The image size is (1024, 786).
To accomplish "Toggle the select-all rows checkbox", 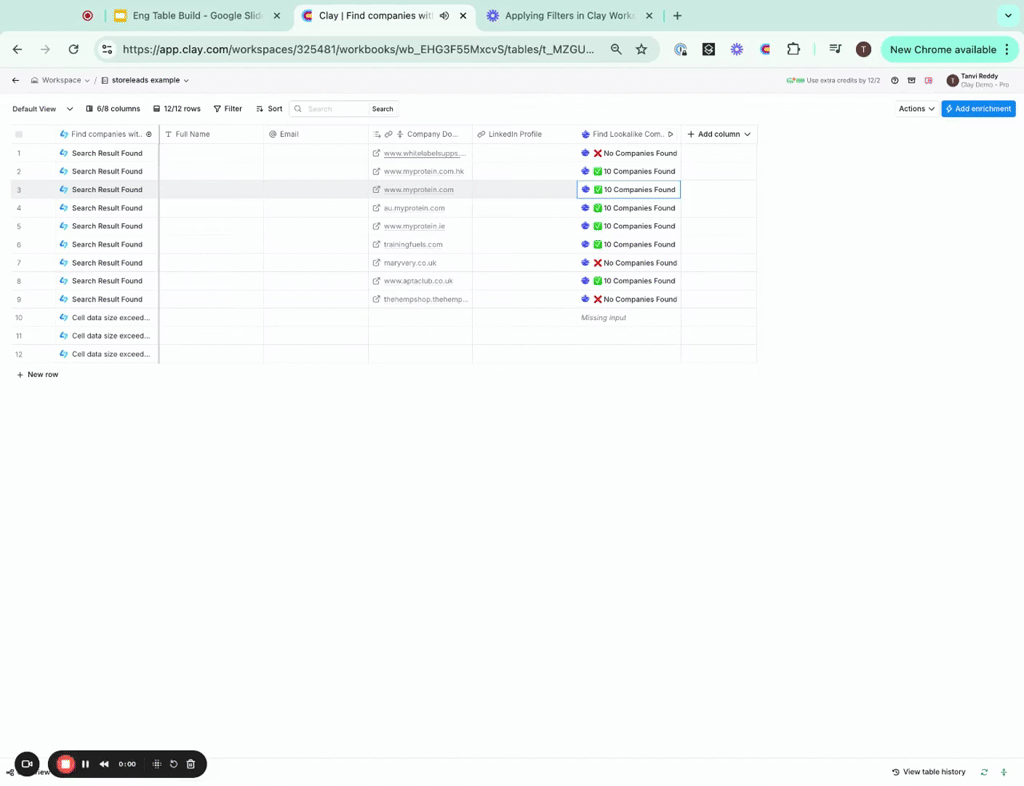I will coord(19,134).
